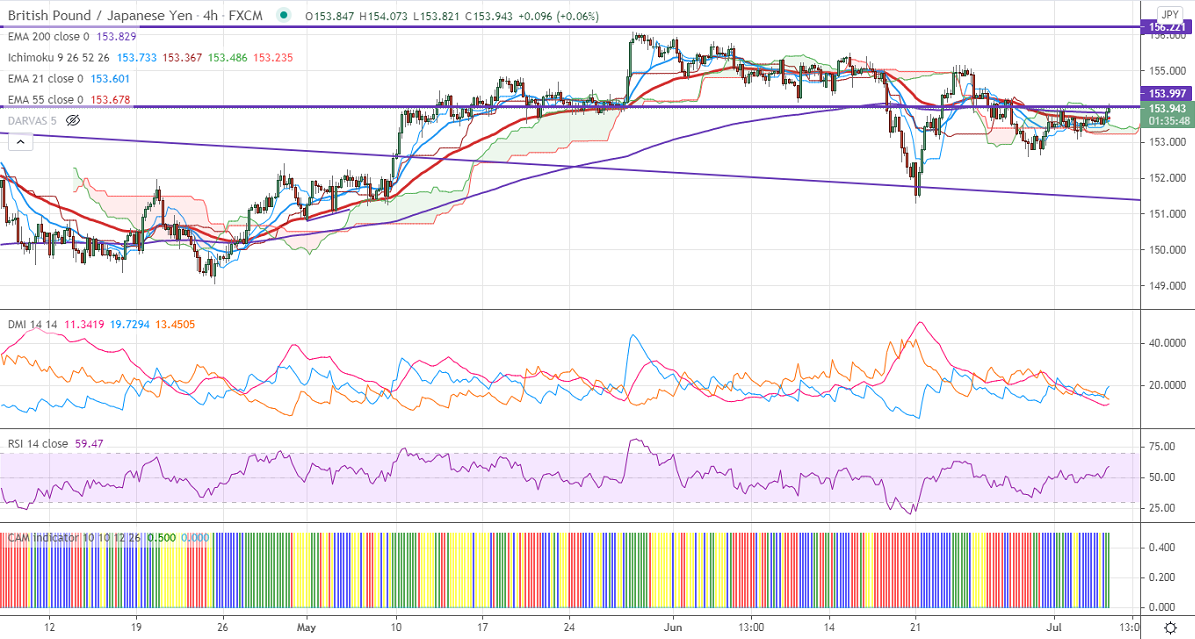1195x639 pixels.
Task: Click the open price O153.847
Action: [x=329, y=16]
